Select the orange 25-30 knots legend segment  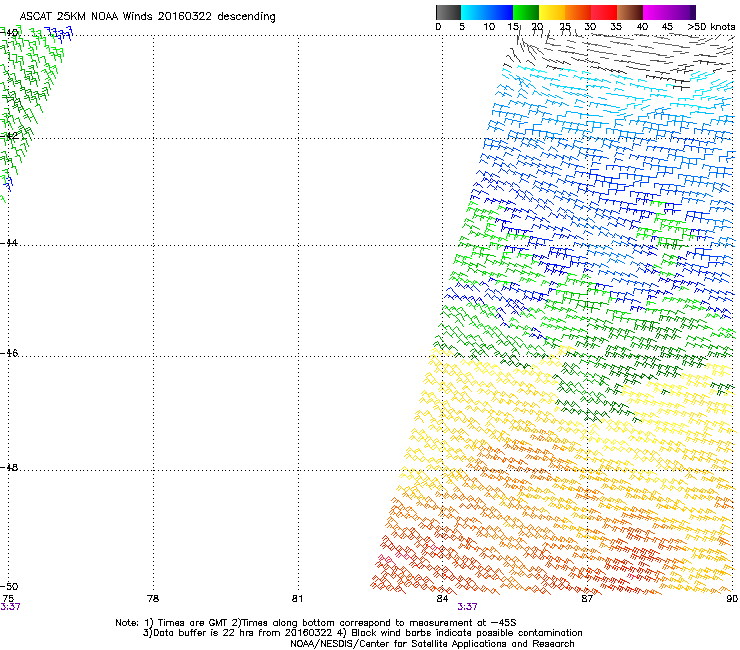[578, 12]
